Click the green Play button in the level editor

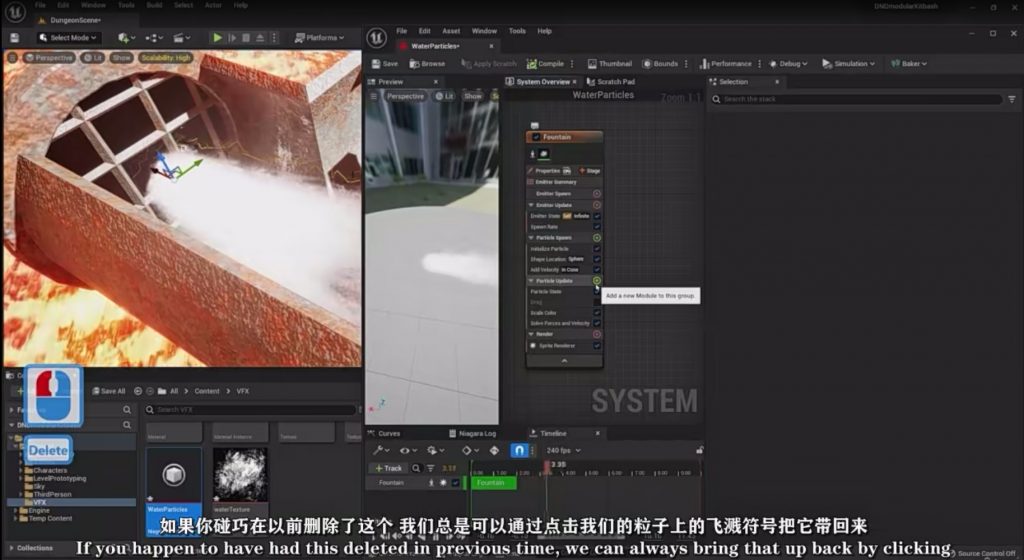click(x=217, y=38)
